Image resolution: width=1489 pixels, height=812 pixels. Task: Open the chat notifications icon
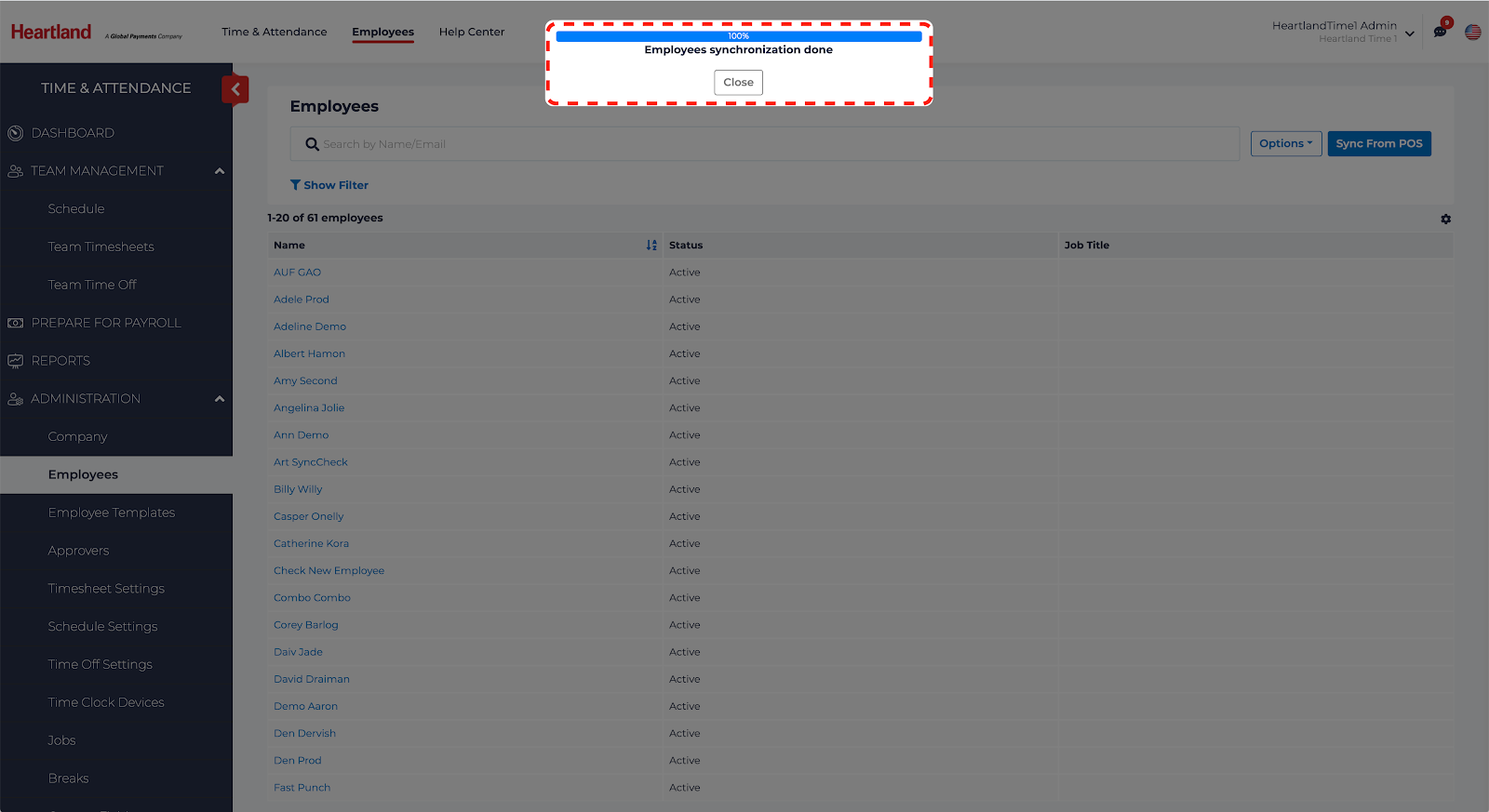(1440, 32)
